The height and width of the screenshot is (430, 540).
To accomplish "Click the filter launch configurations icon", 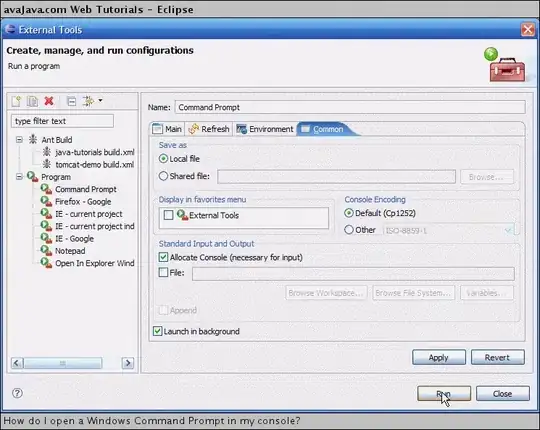I will tap(88, 101).
